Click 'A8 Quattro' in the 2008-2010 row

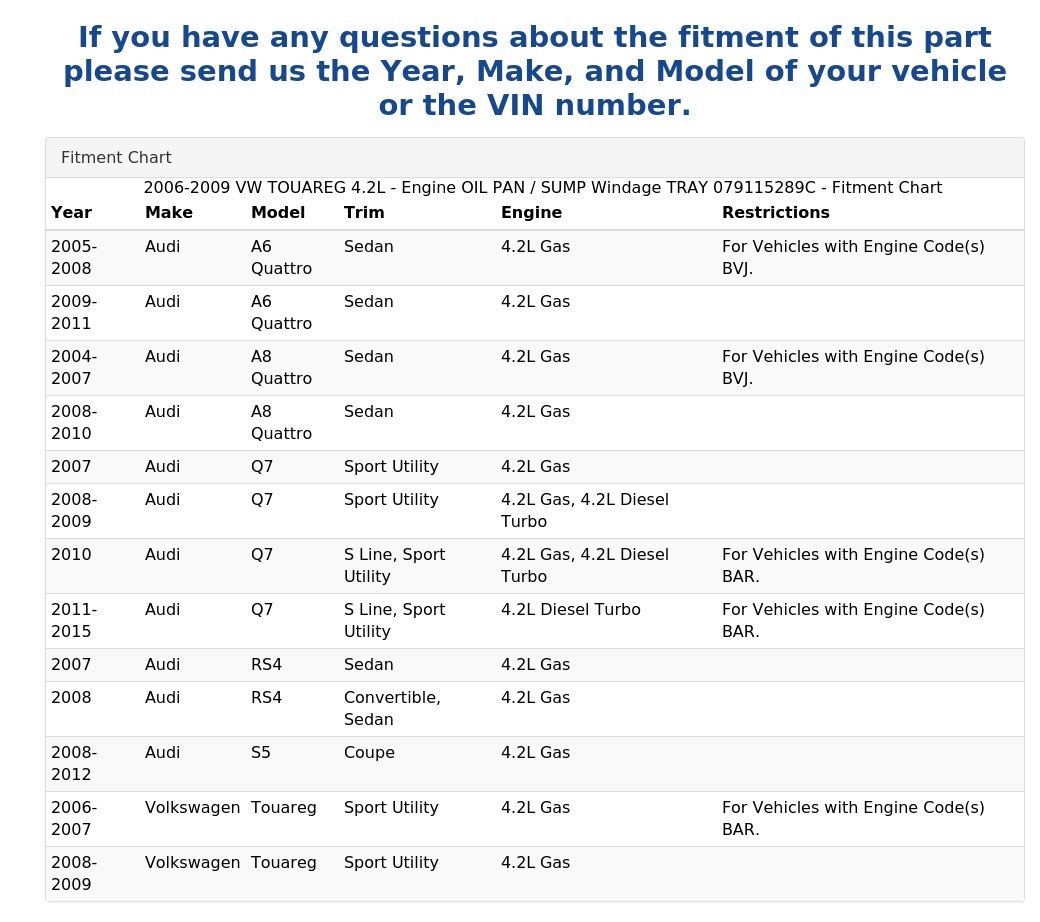[x=281, y=423]
